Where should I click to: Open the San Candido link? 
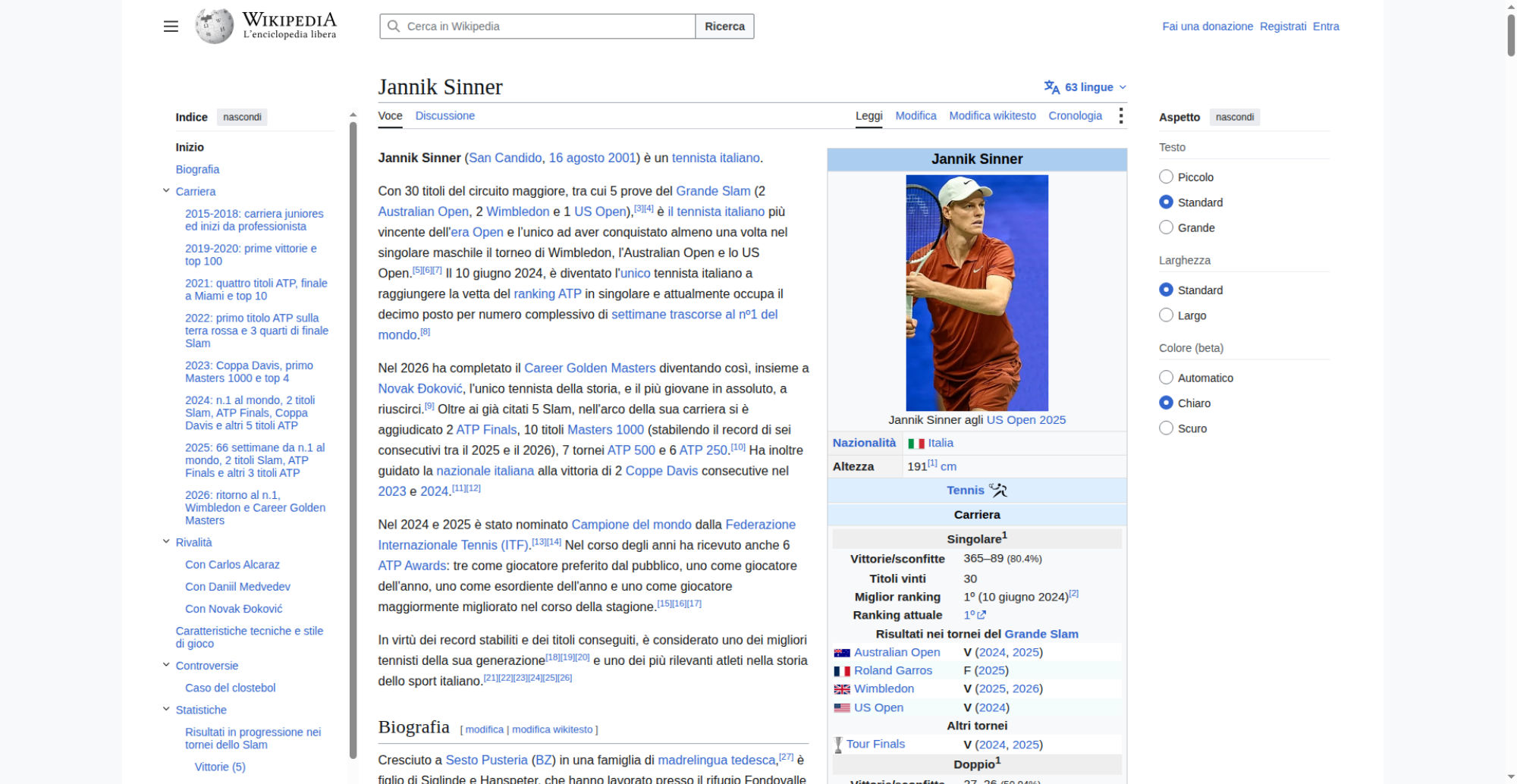point(505,158)
